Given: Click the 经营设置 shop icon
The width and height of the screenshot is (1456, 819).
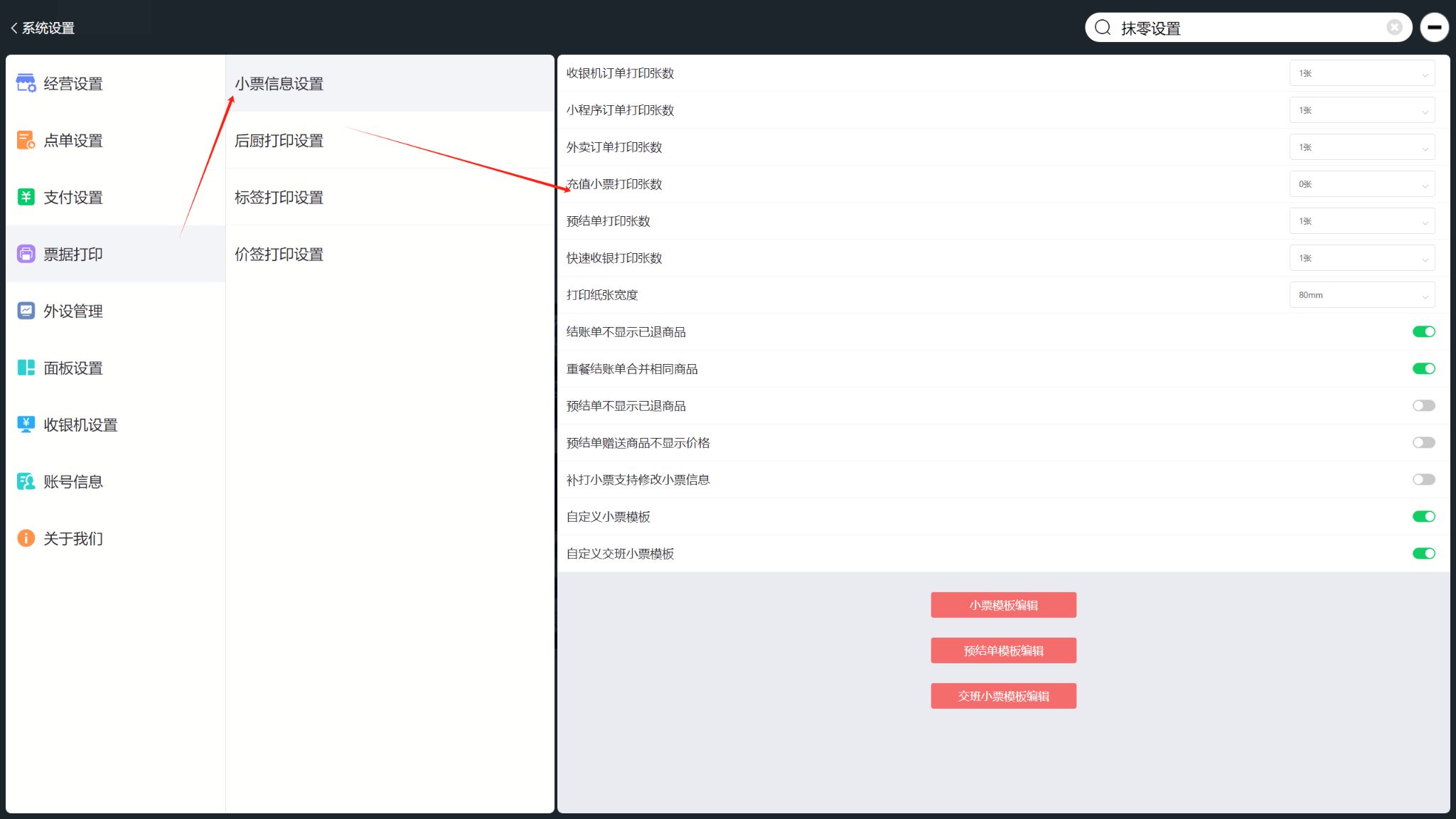Looking at the screenshot, I should [26, 83].
